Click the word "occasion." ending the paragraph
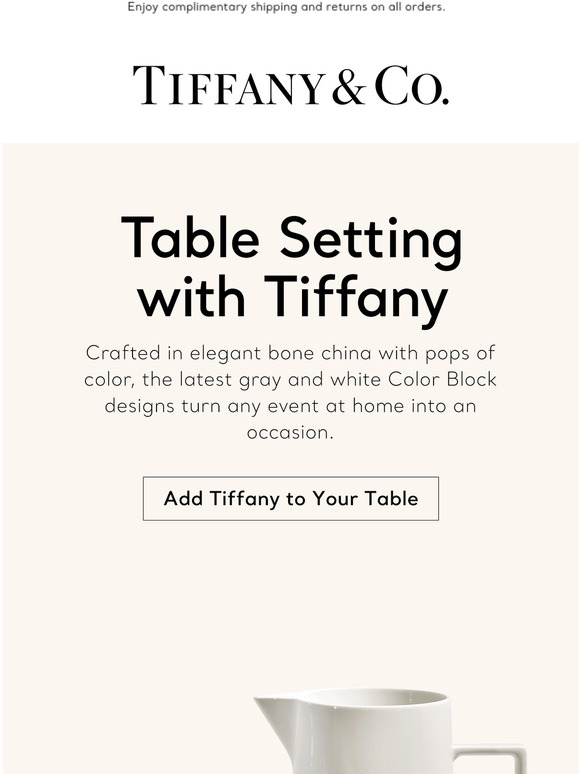580x774 pixels. coord(290,432)
